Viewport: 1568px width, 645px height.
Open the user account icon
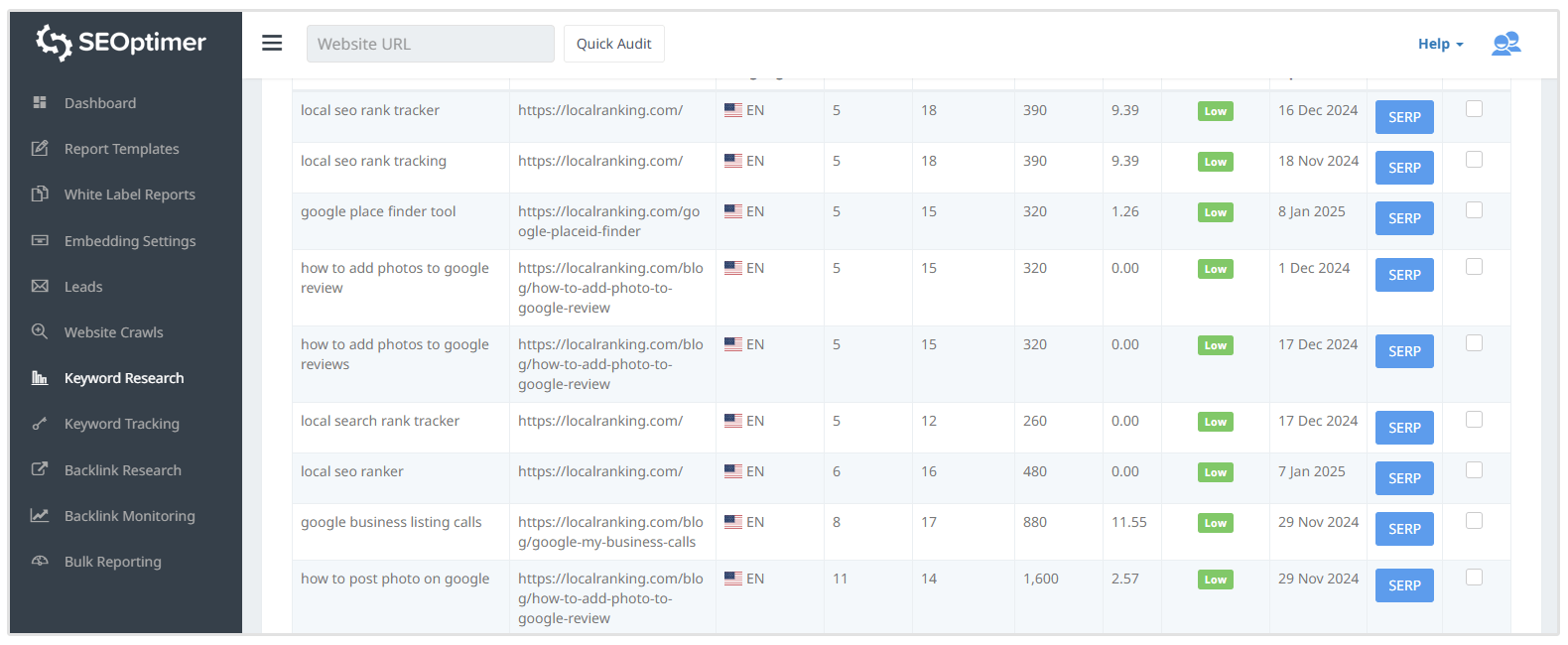point(1505,44)
